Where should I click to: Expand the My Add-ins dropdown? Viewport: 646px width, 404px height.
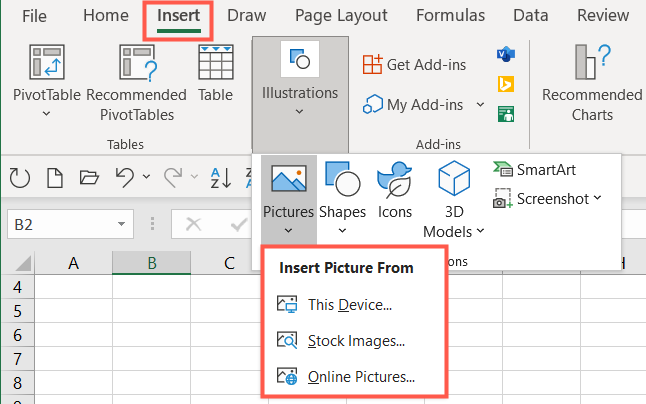480,104
